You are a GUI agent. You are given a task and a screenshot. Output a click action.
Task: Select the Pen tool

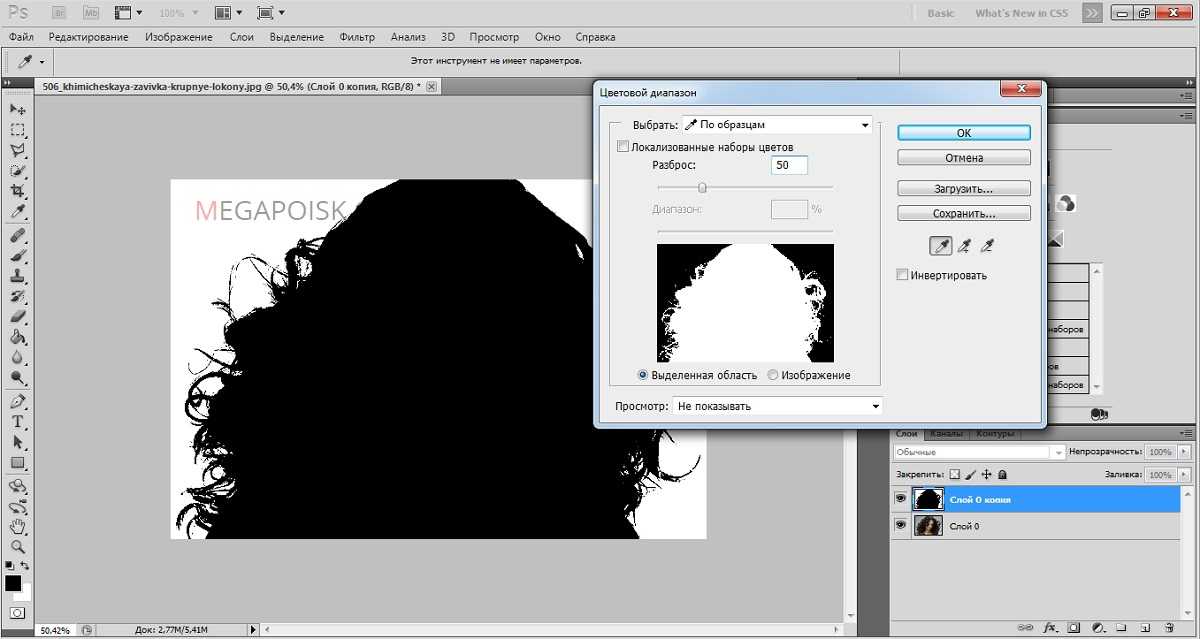[17, 402]
